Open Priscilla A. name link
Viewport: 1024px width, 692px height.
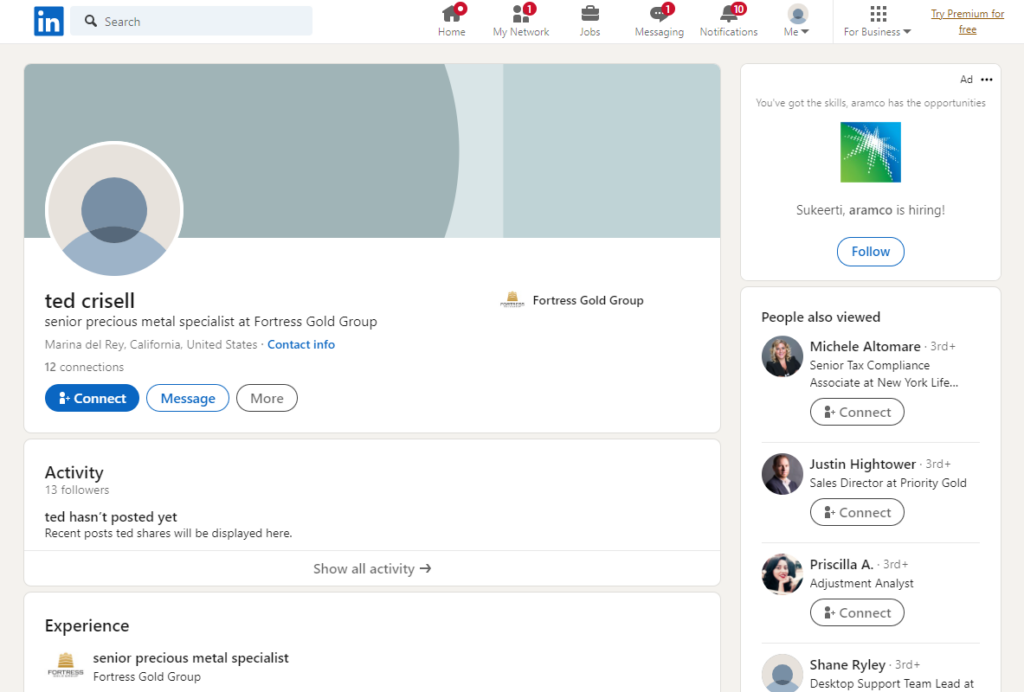(x=841, y=565)
